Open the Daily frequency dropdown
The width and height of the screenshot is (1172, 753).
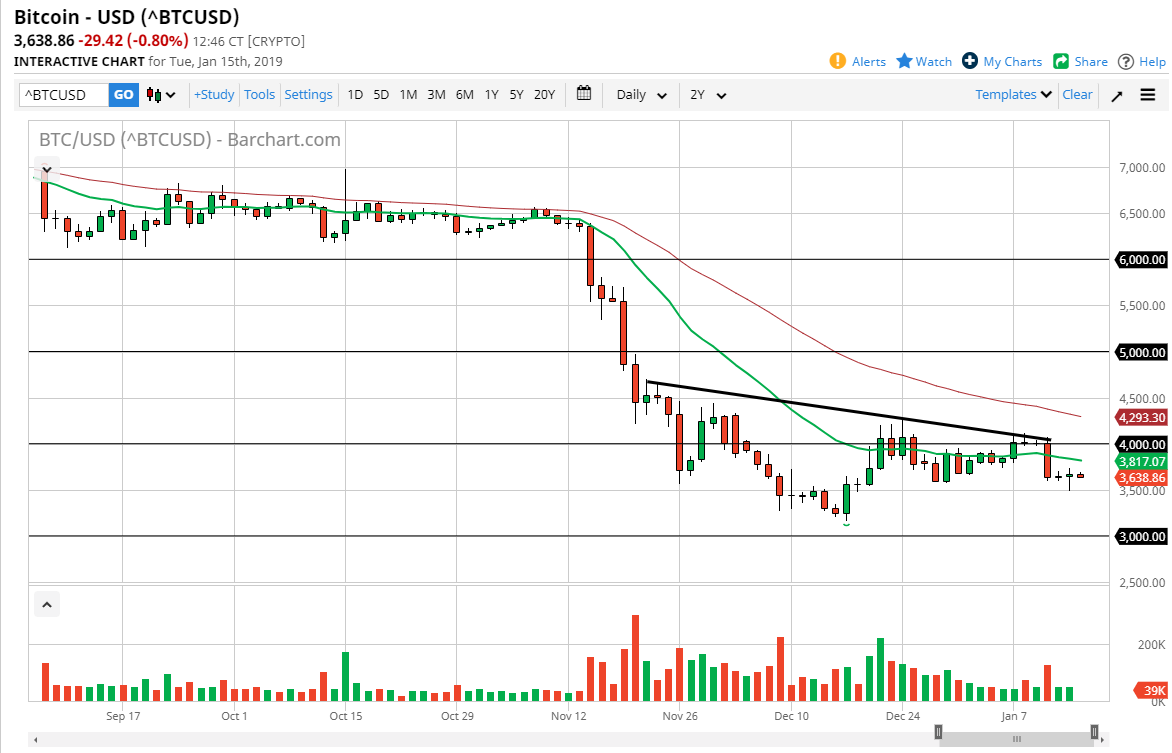[641, 95]
